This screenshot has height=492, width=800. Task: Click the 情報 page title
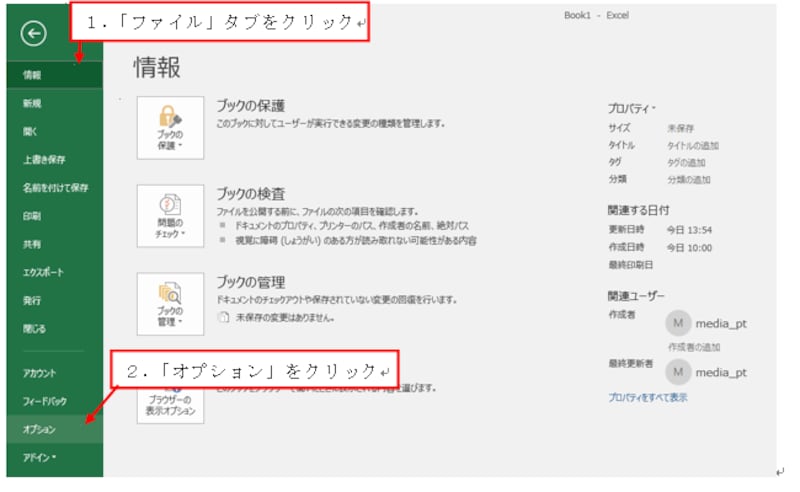click(x=157, y=67)
